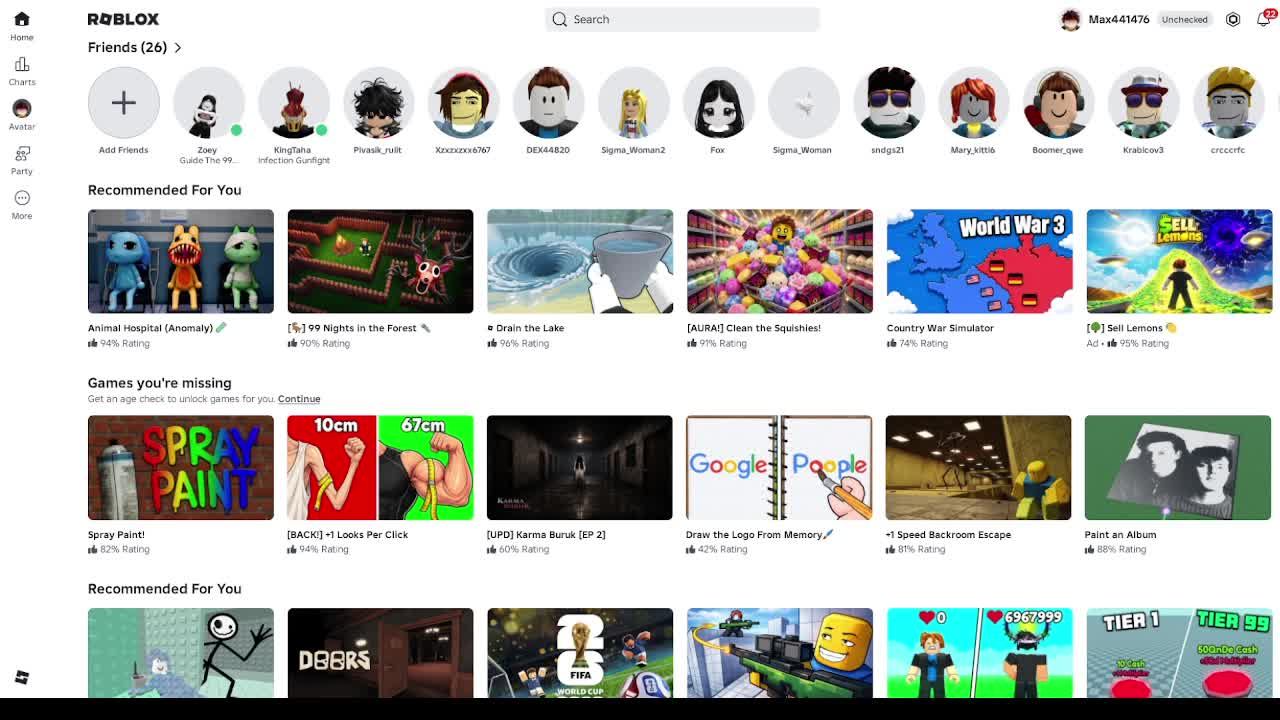The height and width of the screenshot is (720, 1280).
Task: Open Draw the Logo From Memory thumbnail
Action: click(x=779, y=467)
